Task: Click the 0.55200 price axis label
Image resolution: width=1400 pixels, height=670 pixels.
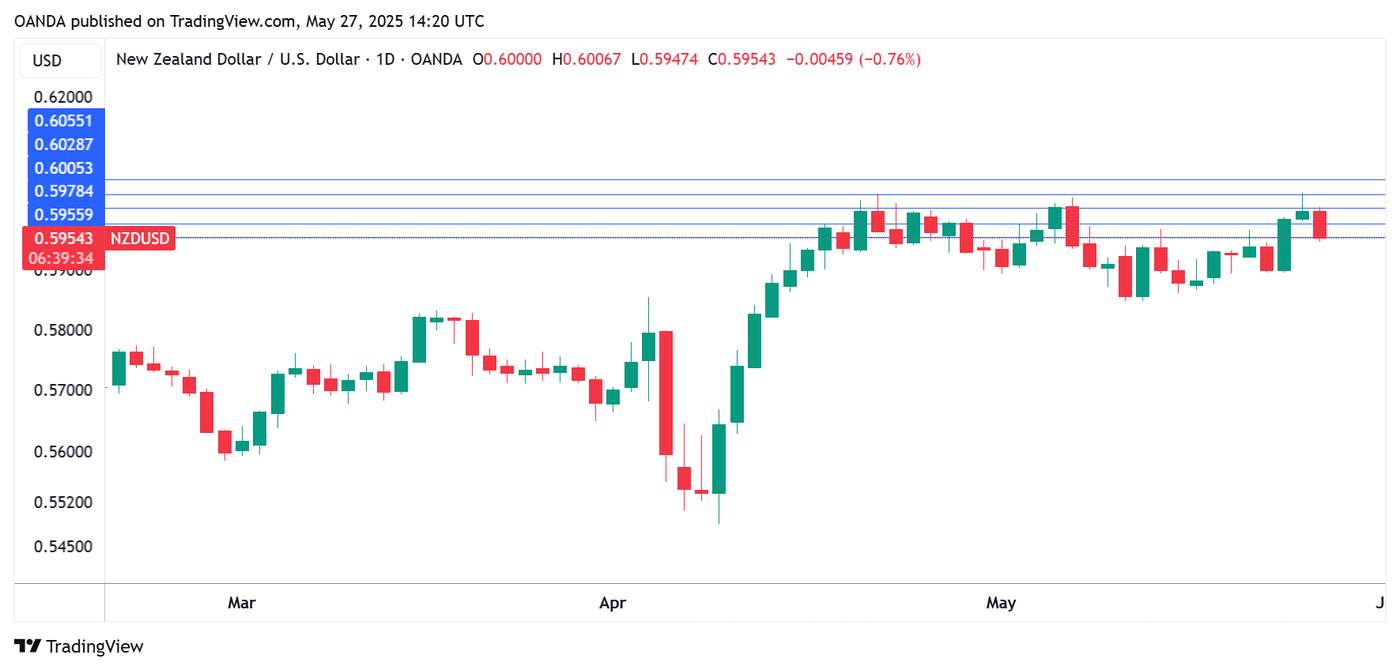Action: 63,501
